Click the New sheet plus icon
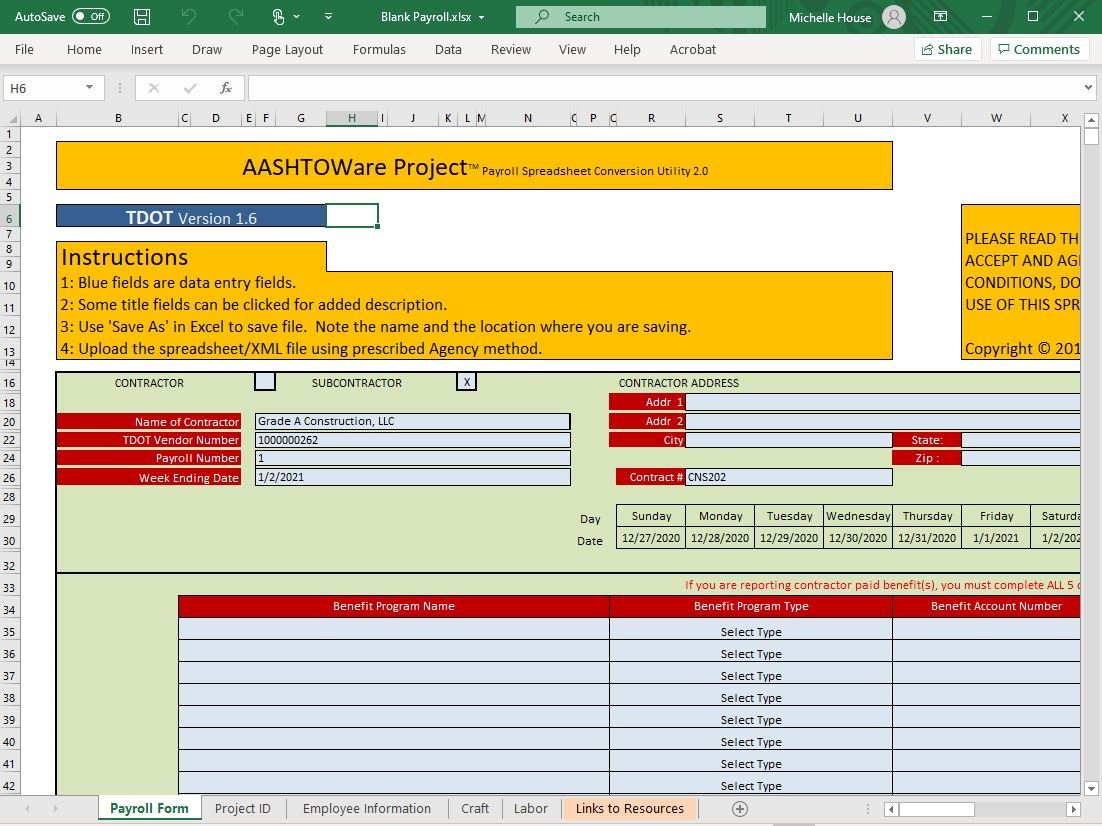 739,809
